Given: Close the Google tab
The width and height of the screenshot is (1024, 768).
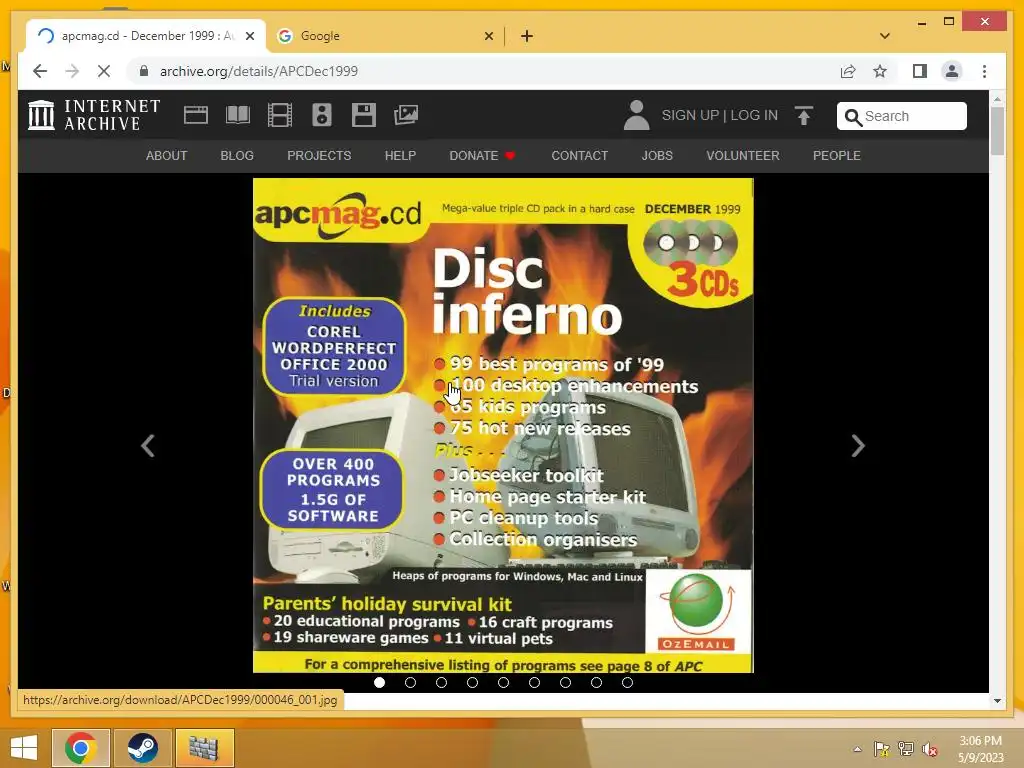Looking at the screenshot, I should pos(488,36).
